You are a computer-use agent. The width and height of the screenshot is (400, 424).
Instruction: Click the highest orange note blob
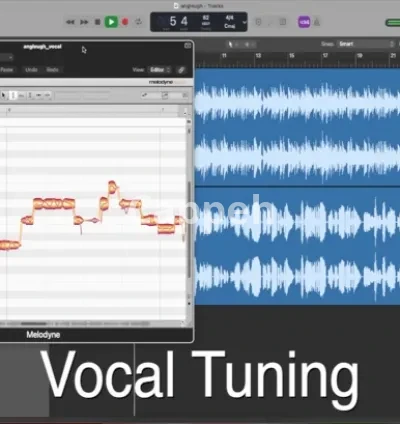point(112,187)
